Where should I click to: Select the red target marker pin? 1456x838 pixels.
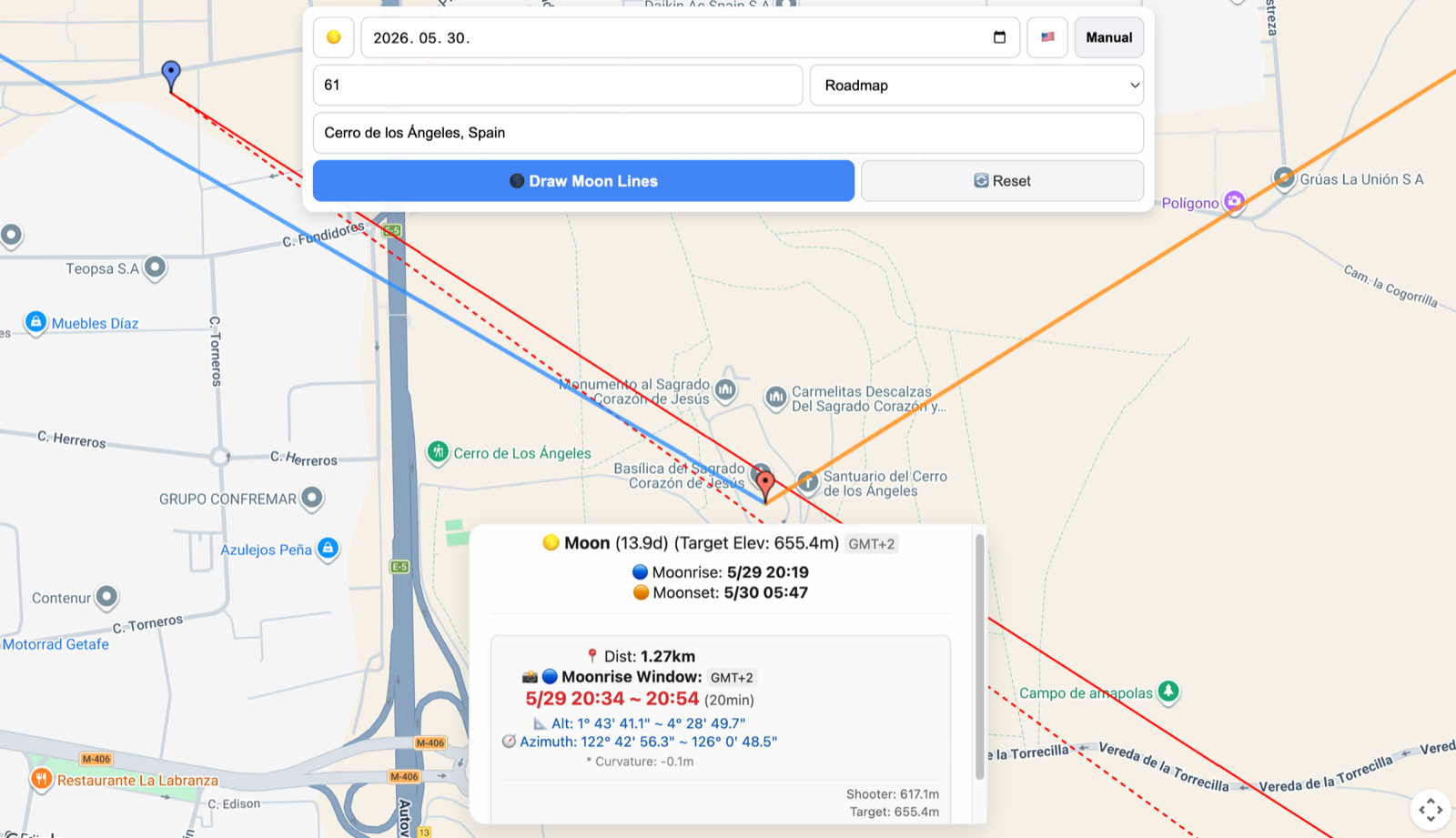[x=766, y=485]
